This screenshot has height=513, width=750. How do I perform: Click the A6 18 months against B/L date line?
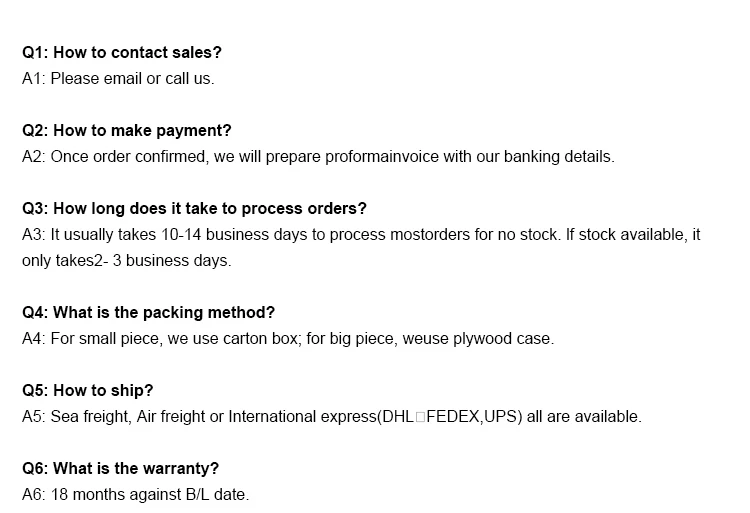(136, 494)
